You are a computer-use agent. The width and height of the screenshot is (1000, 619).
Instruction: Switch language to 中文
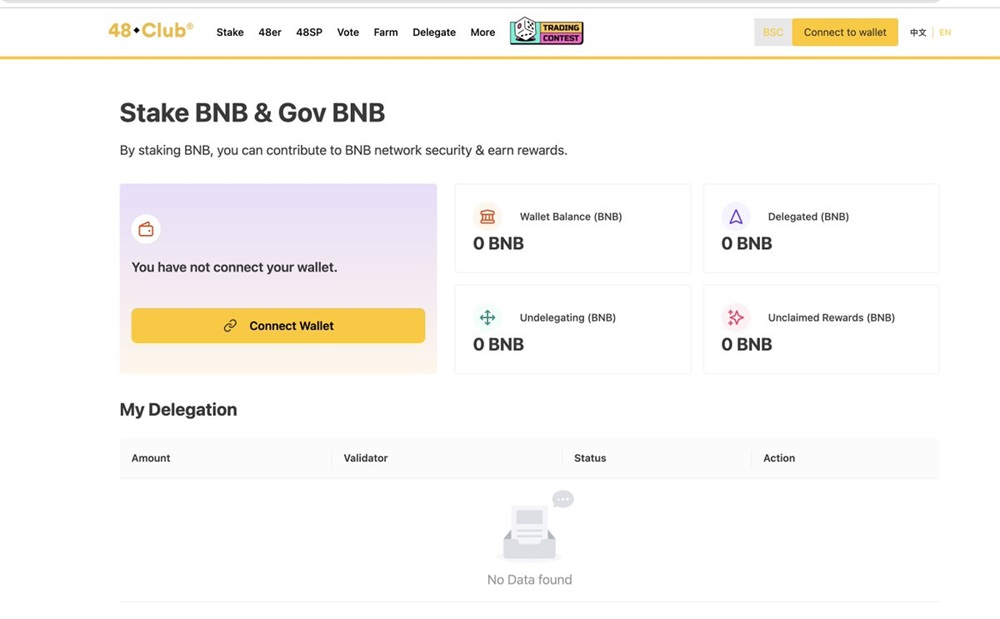pyautogui.click(x=917, y=33)
